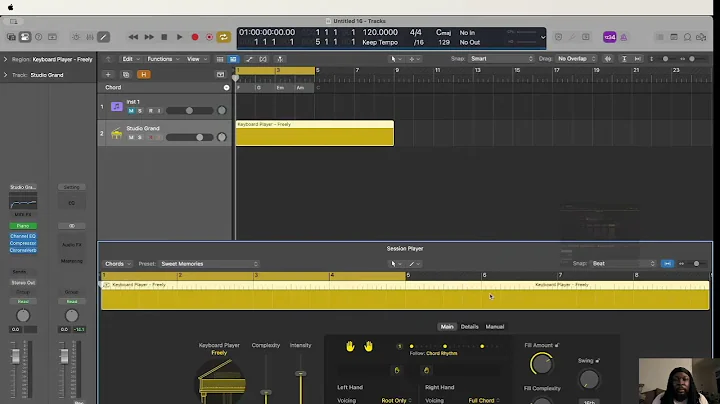The image size is (720, 404).
Task: Toggle the right hand icon in Session Player
Action: pyautogui.click(x=368, y=346)
